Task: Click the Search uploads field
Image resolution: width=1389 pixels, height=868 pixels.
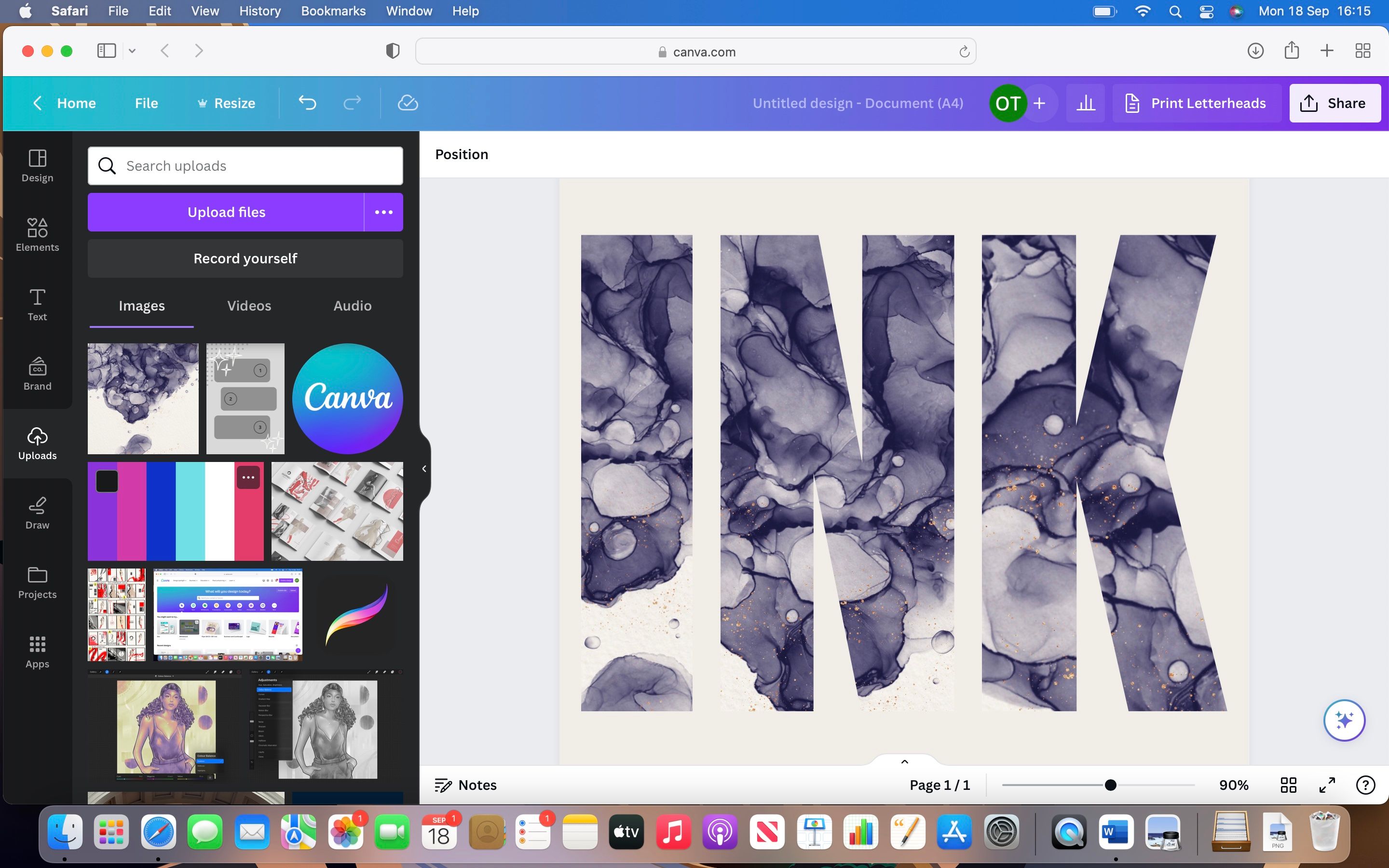Action: pos(245,165)
